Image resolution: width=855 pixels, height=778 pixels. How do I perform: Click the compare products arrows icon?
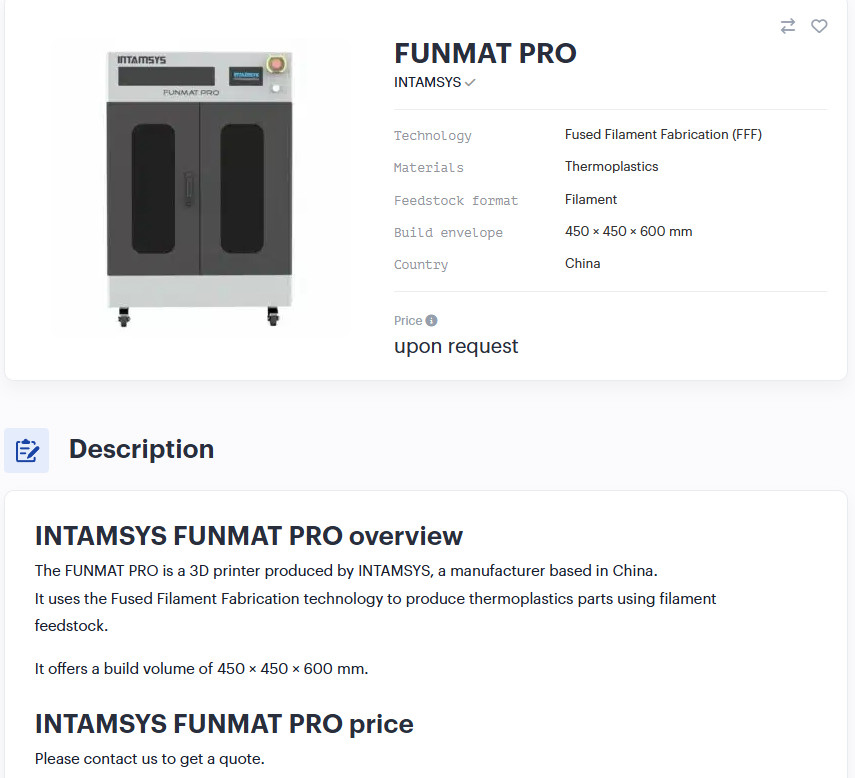787,26
